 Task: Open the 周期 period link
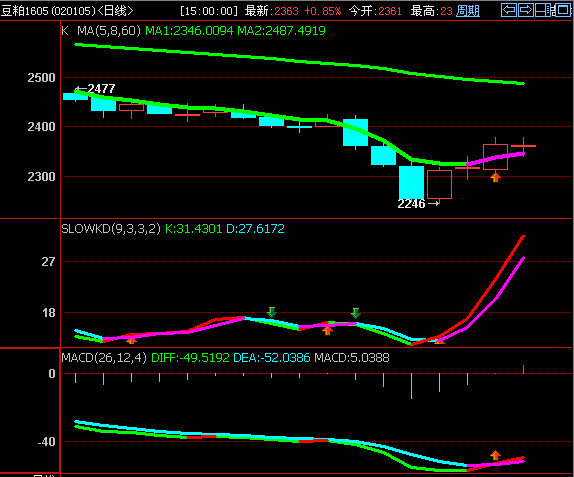click(x=468, y=11)
